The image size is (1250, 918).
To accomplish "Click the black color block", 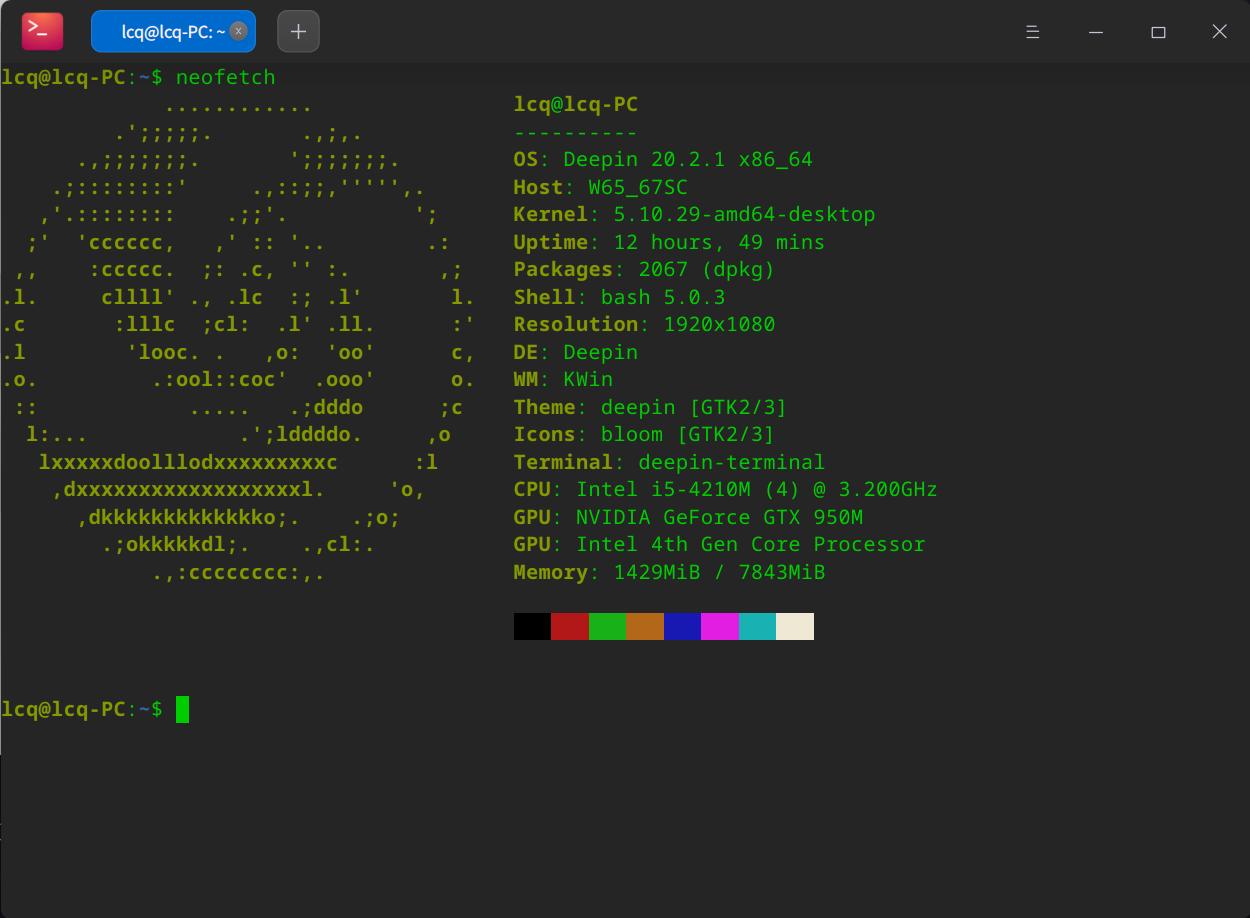I will pyautogui.click(x=532, y=626).
